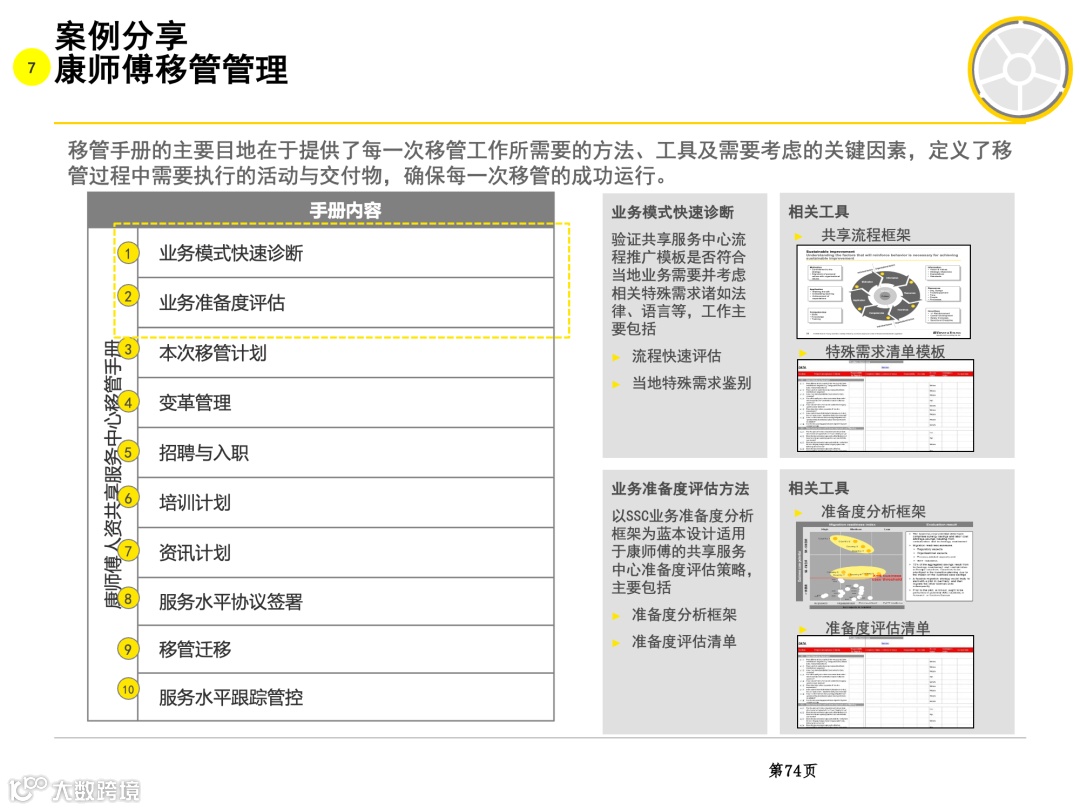Select the 服务水平协议签署 row
Screen dimensions: 1080x810
coord(346,601)
